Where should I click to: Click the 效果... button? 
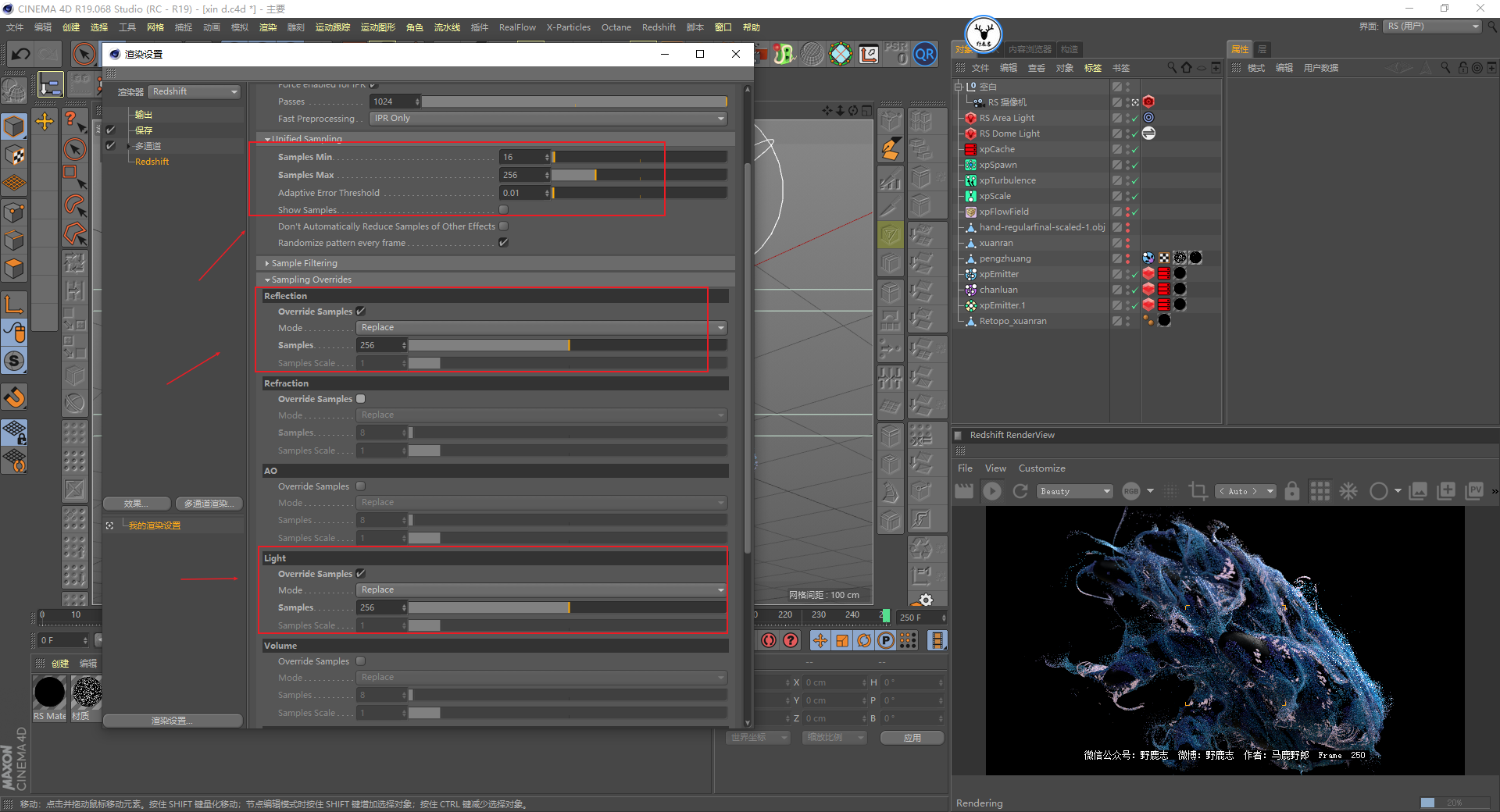point(137,504)
